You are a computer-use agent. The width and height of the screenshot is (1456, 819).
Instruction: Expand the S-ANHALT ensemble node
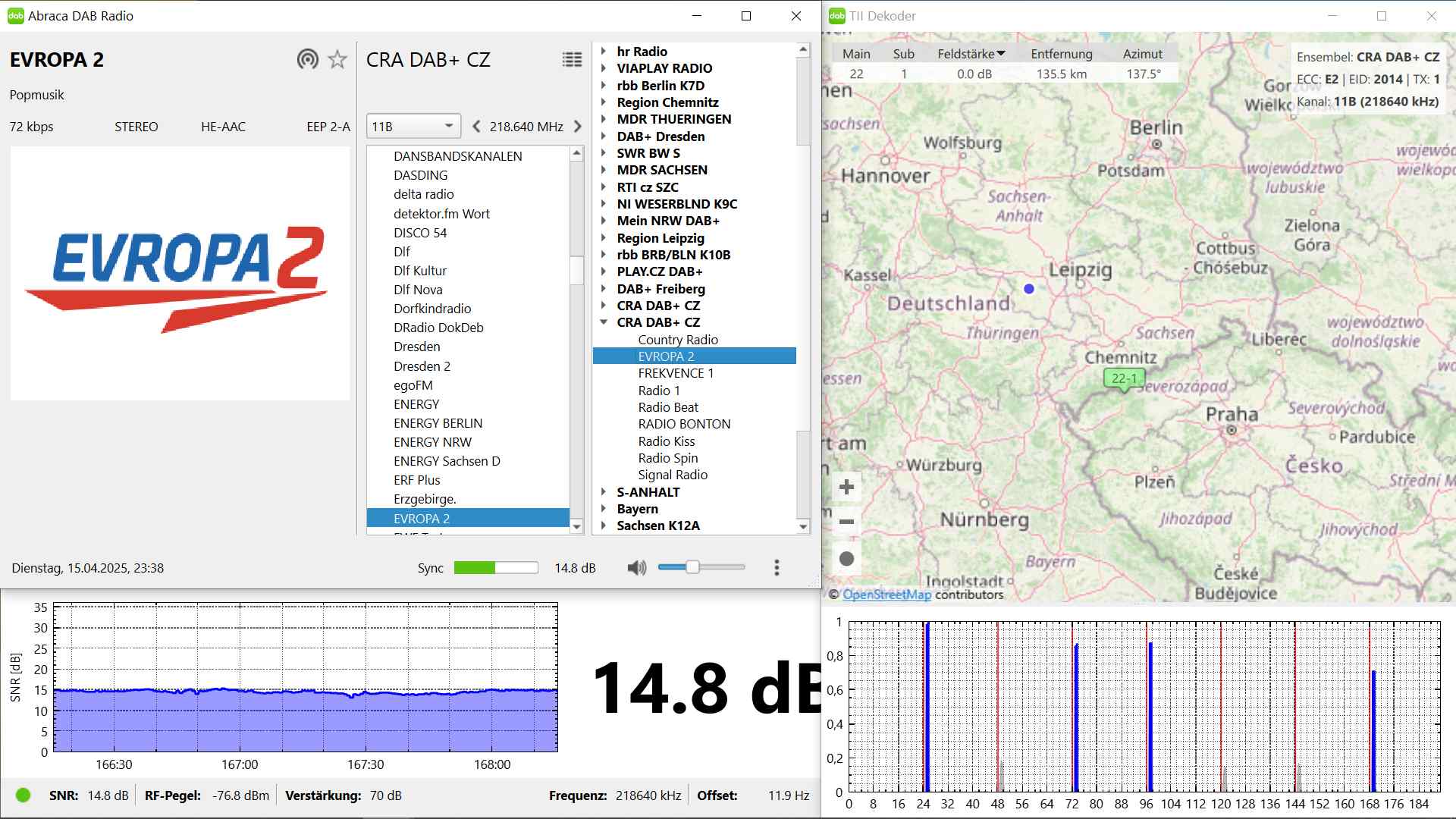tap(604, 492)
